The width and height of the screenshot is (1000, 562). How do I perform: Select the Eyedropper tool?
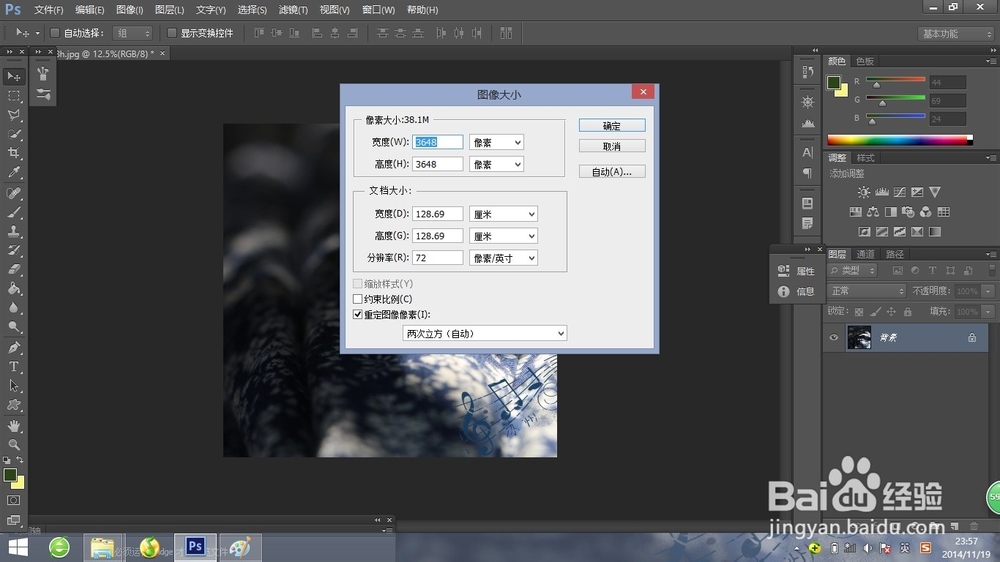[x=13, y=172]
